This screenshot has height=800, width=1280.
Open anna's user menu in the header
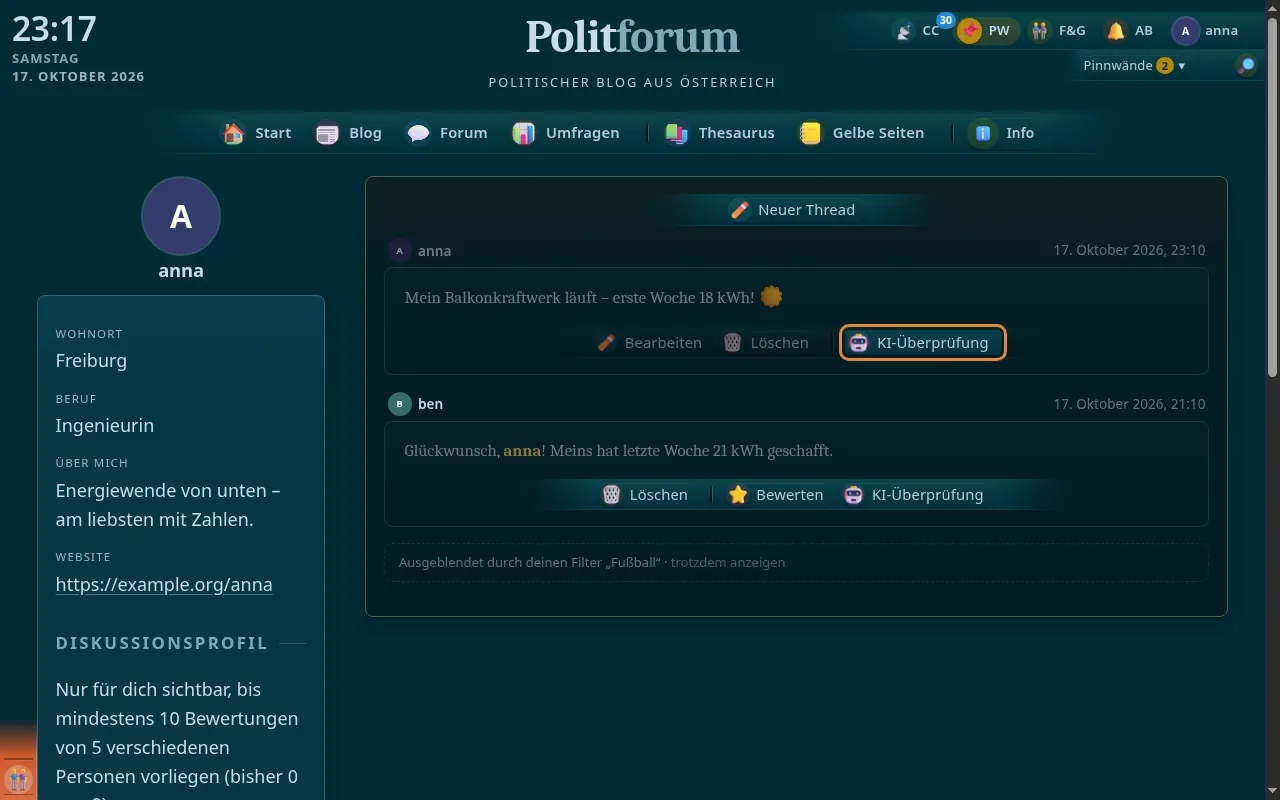point(1207,31)
